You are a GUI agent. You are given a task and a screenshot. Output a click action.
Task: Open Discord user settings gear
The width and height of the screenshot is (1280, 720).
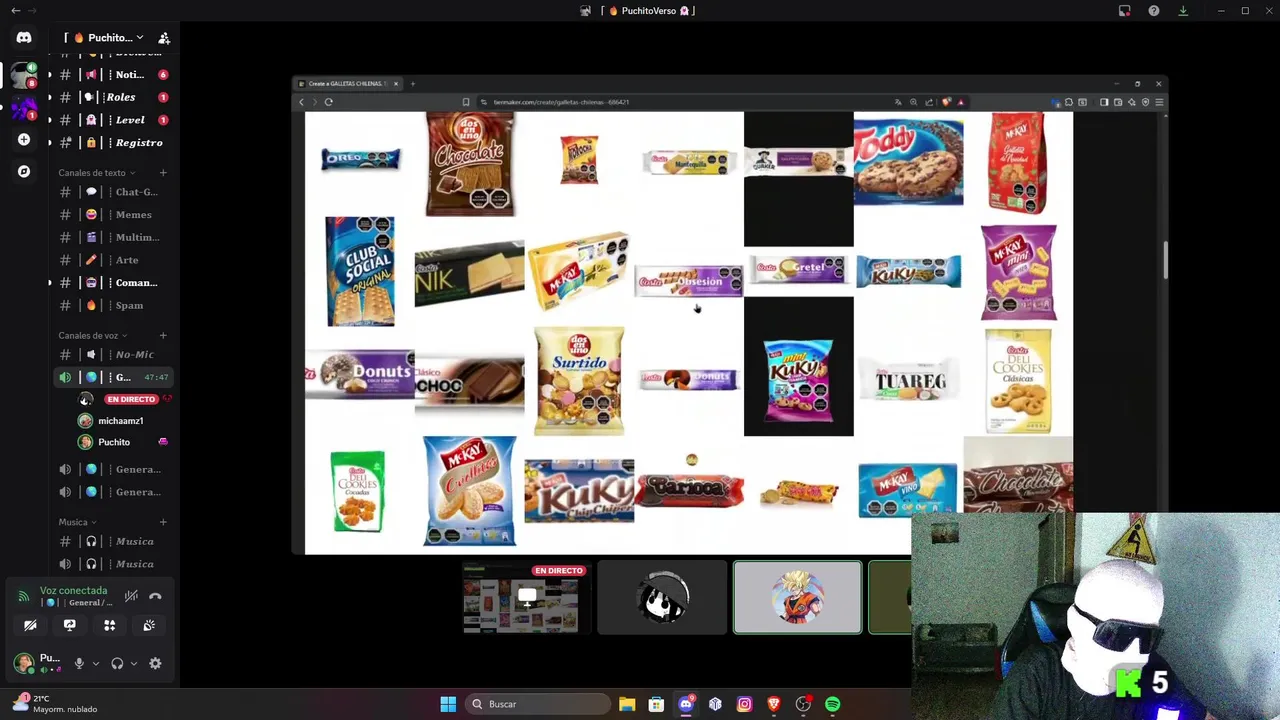(x=155, y=663)
